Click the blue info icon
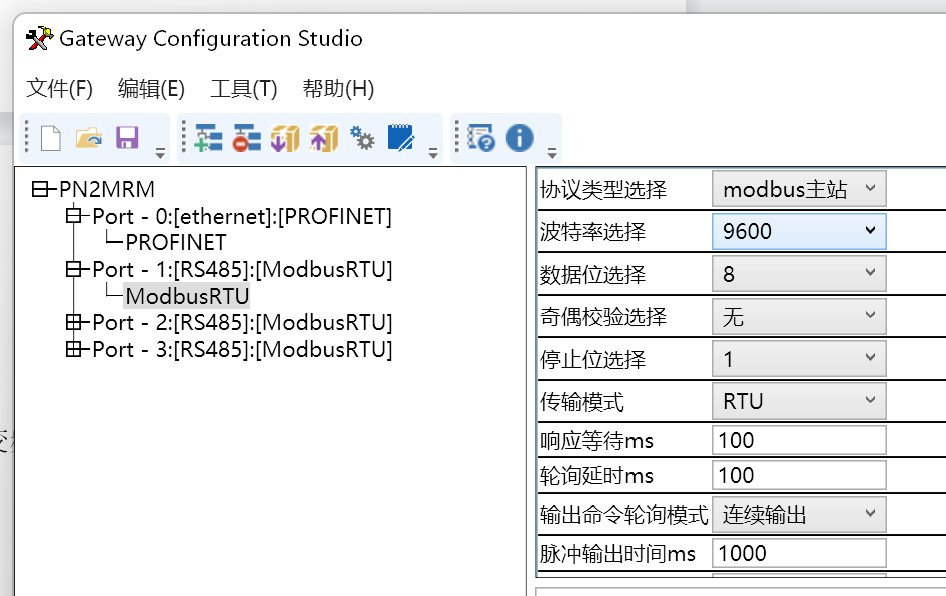The height and width of the screenshot is (596, 946). 519,138
